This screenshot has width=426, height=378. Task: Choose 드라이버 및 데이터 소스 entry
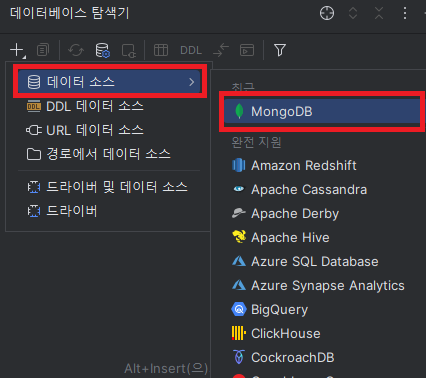tap(109, 187)
